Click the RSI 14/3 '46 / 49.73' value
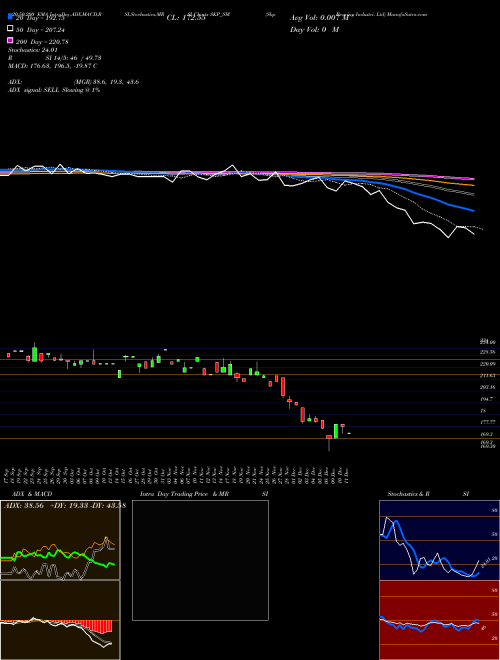Screen dimensions: 500x660 [x=86, y=58]
